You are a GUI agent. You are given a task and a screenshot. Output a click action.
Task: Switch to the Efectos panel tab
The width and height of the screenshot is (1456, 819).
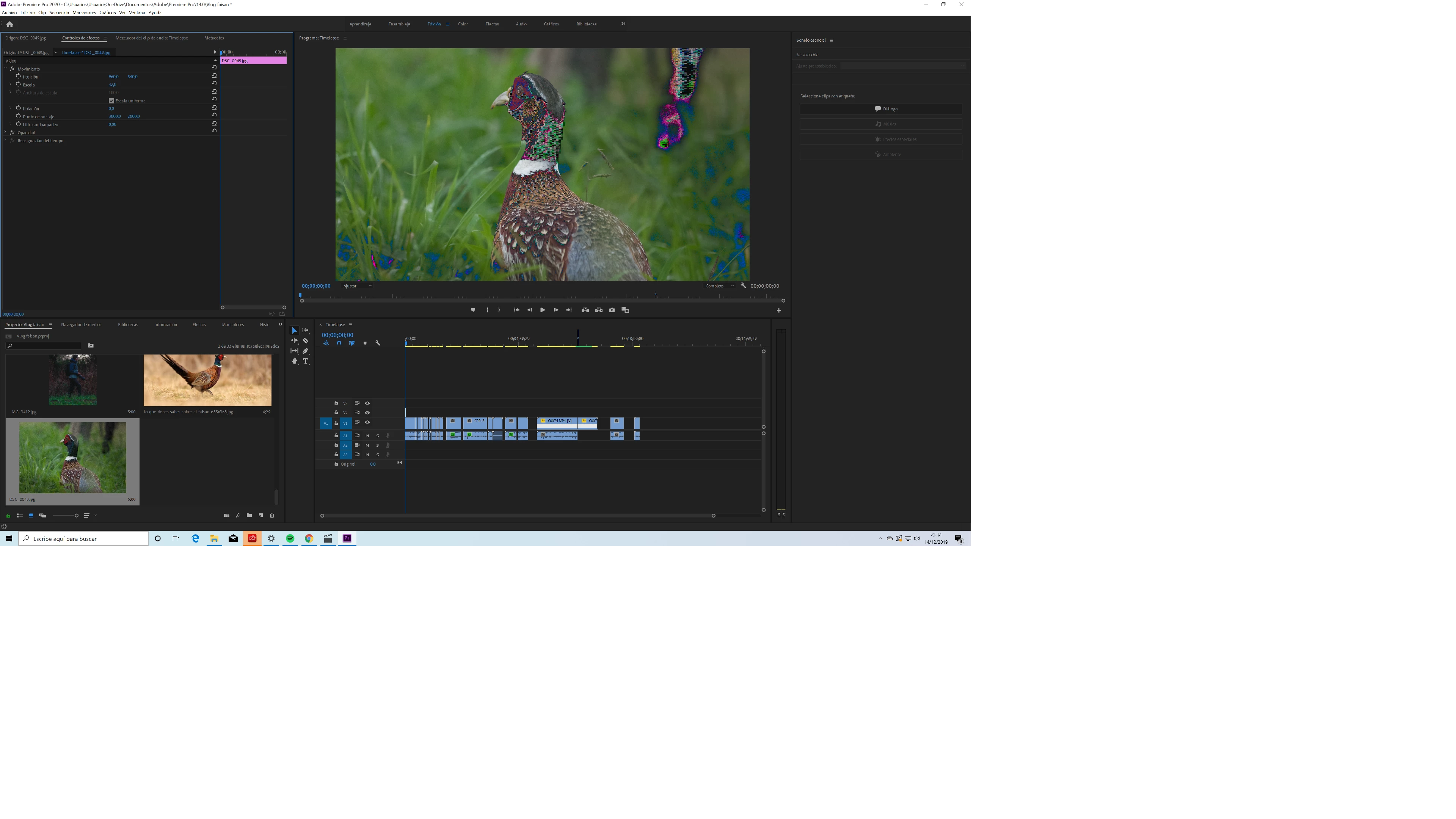click(199, 325)
